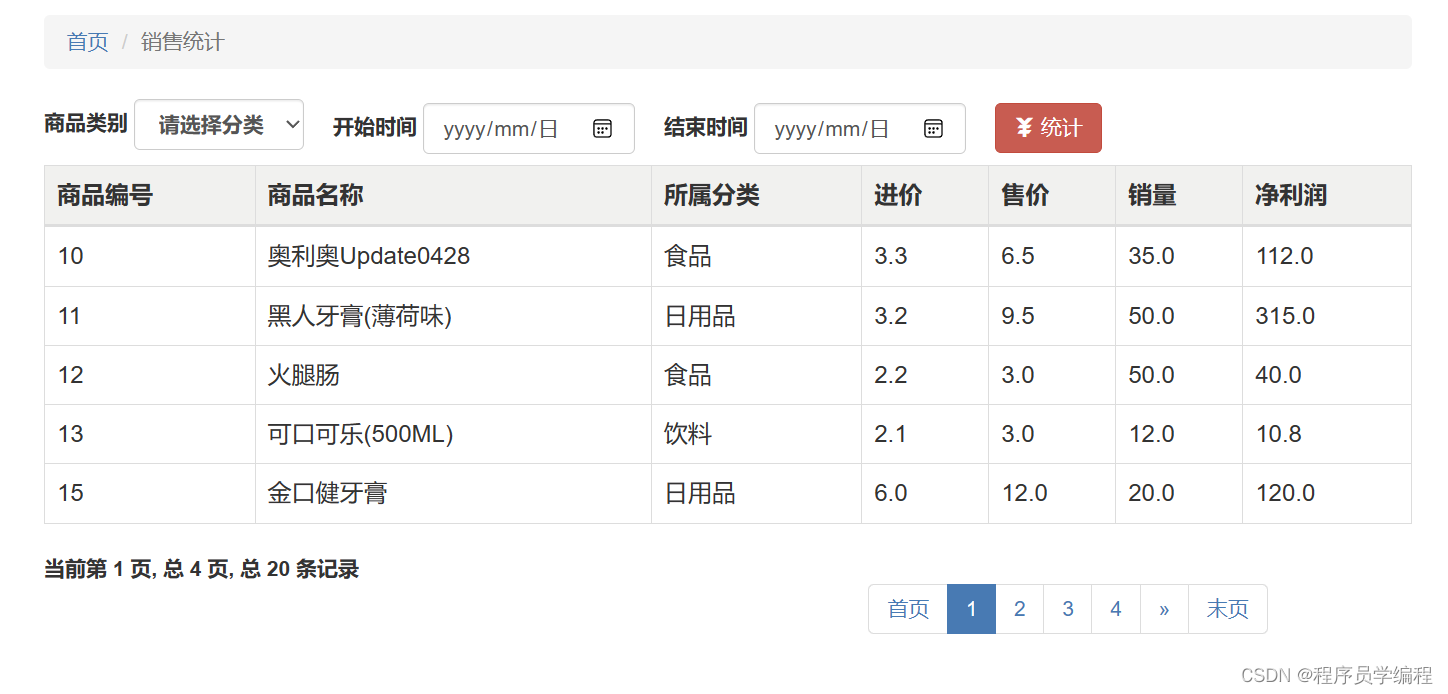Click the 净利润 column header
Image resolution: width=1448 pixels, height=694 pixels.
click(x=1327, y=195)
